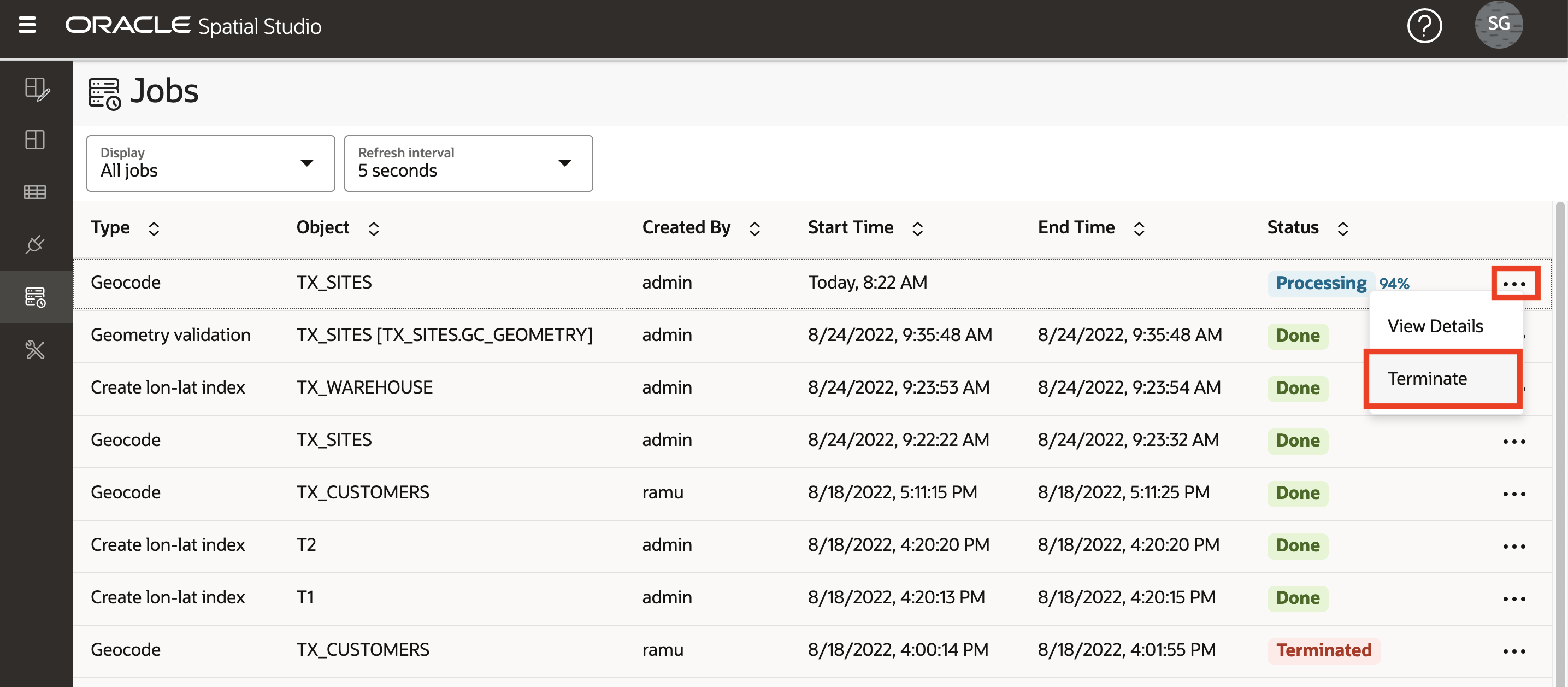The height and width of the screenshot is (687, 1568).
Task: Open actions menu for terminated TX_CUSTOMERS job
Action: pyautogui.click(x=1513, y=651)
